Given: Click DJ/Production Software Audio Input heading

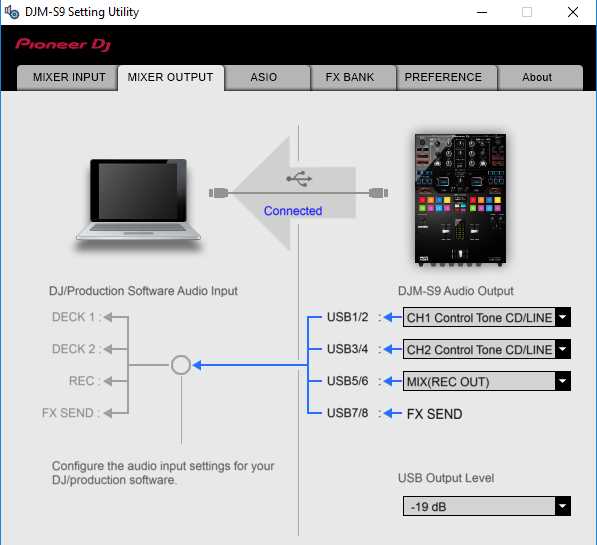Looking at the screenshot, I should pos(143,291).
